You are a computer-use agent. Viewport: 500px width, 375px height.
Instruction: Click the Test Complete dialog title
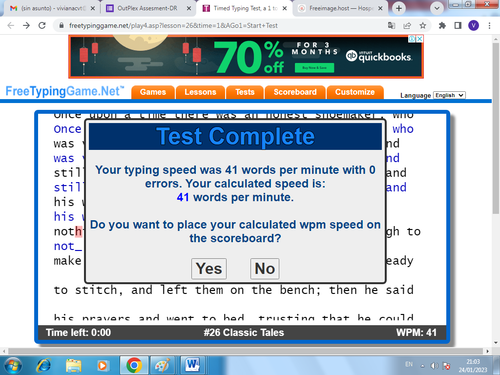pos(235,136)
